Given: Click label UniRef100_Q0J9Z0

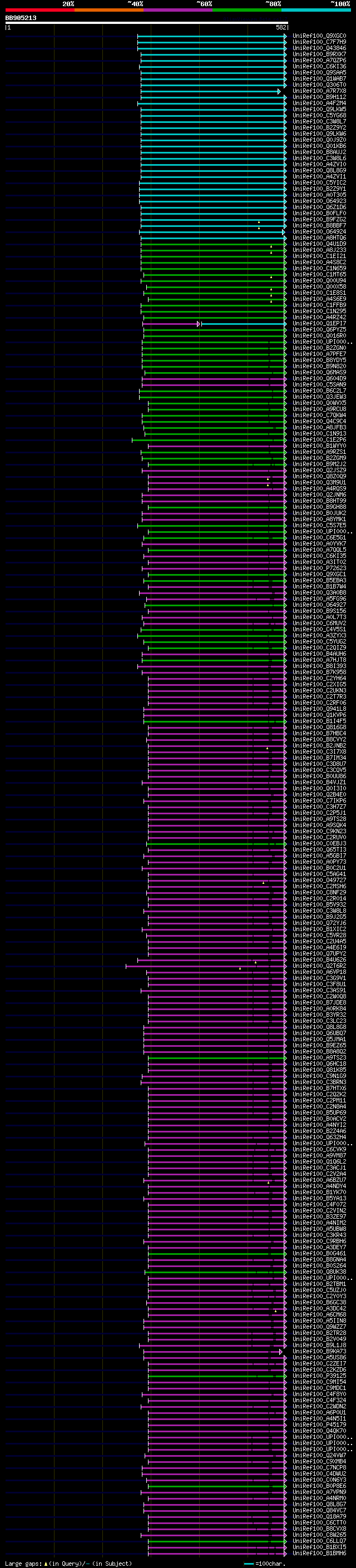Looking at the screenshot, I should point(319,140).
